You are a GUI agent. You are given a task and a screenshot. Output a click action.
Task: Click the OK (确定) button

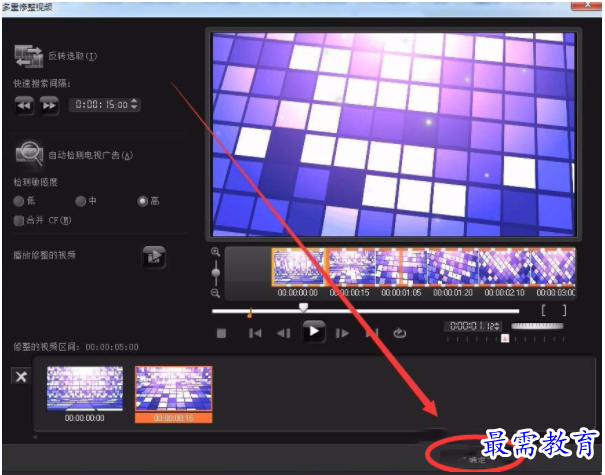[x=476, y=459]
